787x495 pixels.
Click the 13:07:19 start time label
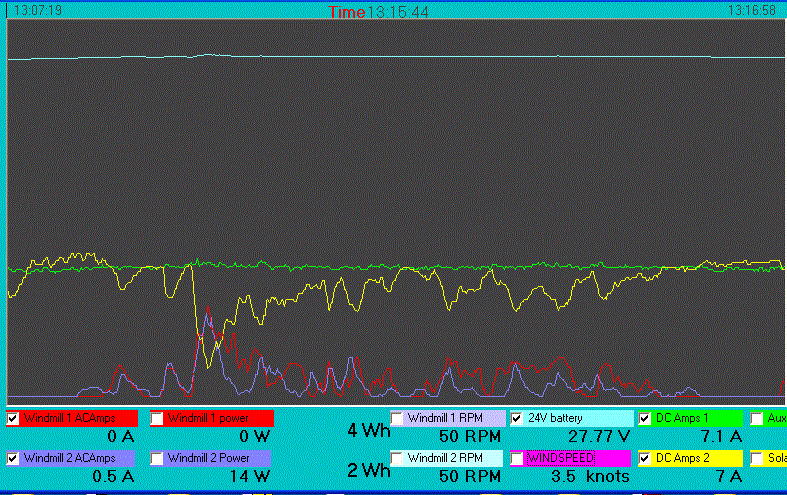pos(38,11)
